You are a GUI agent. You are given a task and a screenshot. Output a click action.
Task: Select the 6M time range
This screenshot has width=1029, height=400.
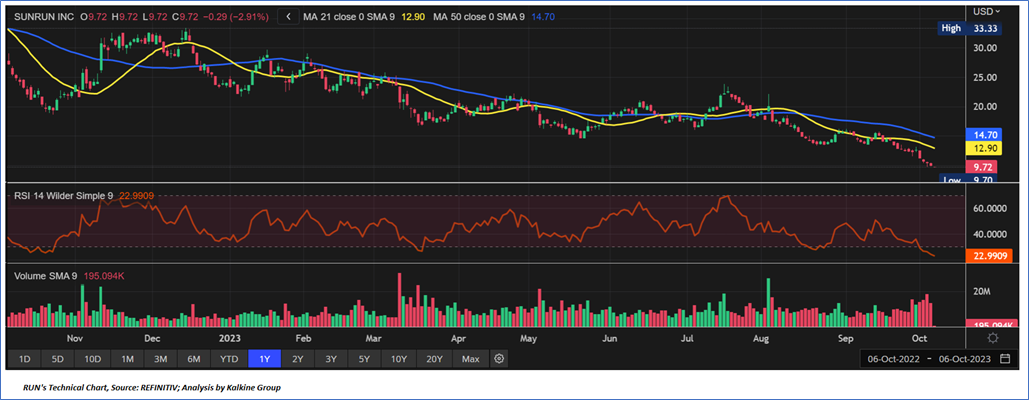[x=194, y=359]
